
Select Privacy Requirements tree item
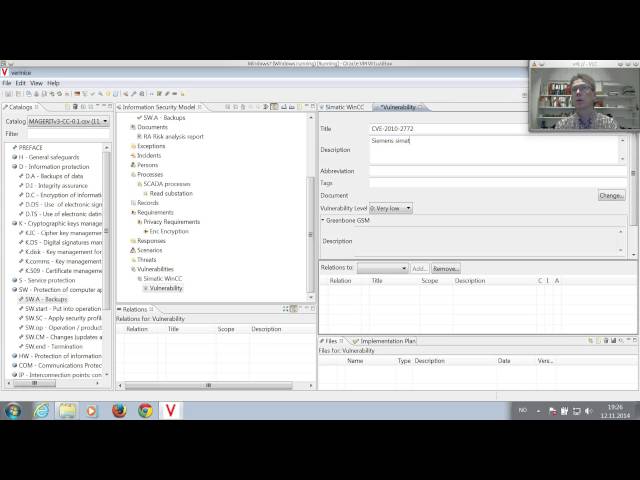(x=172, y=222)
